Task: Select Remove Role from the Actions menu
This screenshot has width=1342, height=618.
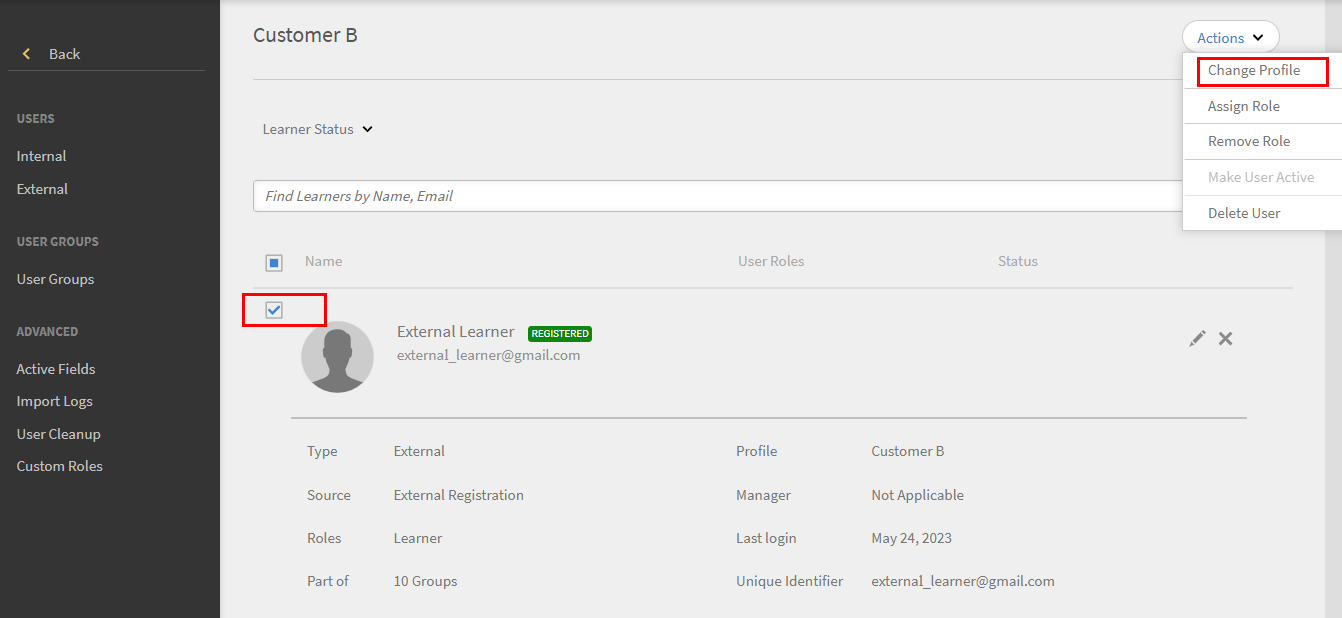Action: click(x=1248, y=141)
